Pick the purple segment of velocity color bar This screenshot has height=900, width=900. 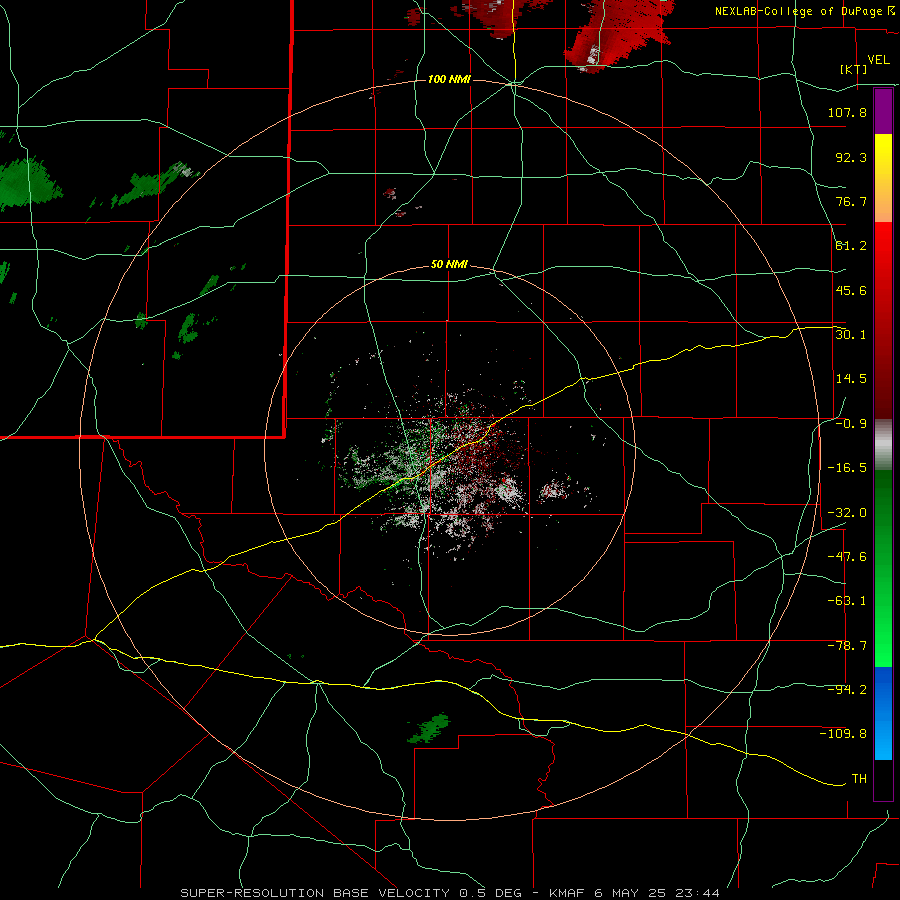[x=883, y=111]
